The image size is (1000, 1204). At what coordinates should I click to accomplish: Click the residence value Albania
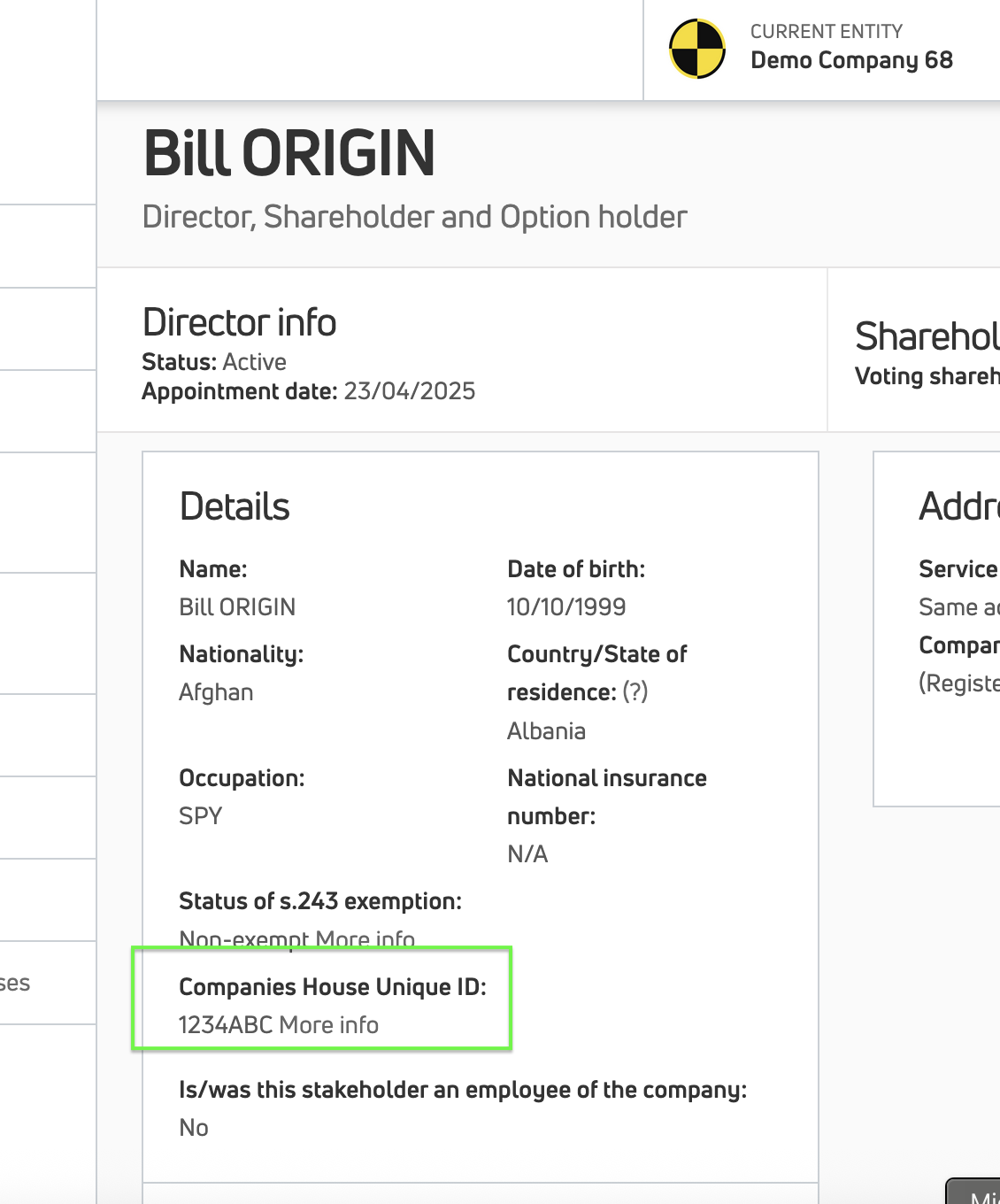(x=546, y=731)
